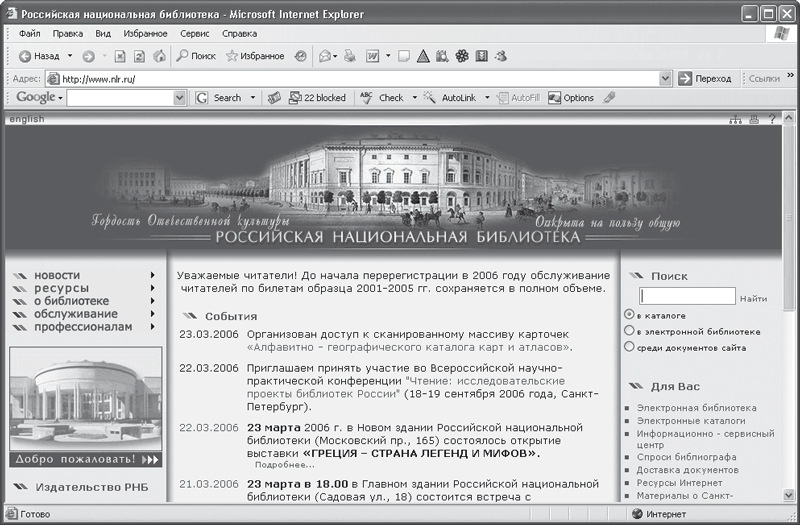Screen dimensions: 800x525
Task: Open the site map icon on page
Action: 736,120
